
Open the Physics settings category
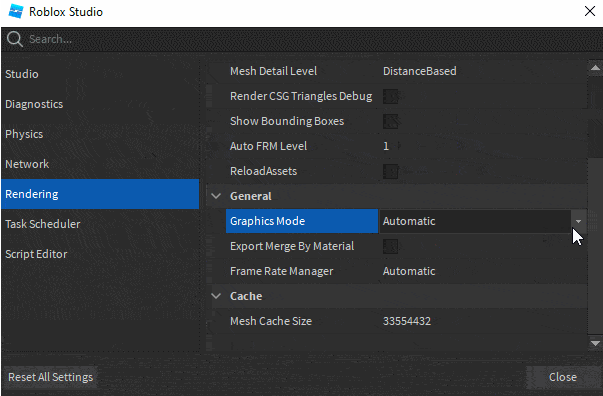click(x=100, y=134)
